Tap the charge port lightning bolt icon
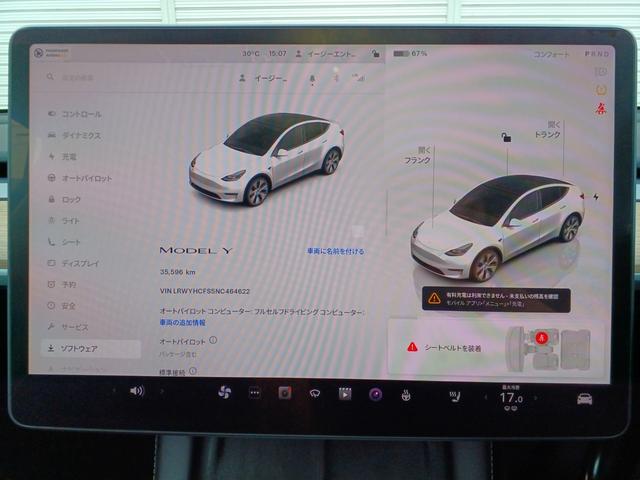 tap(597, 197)
